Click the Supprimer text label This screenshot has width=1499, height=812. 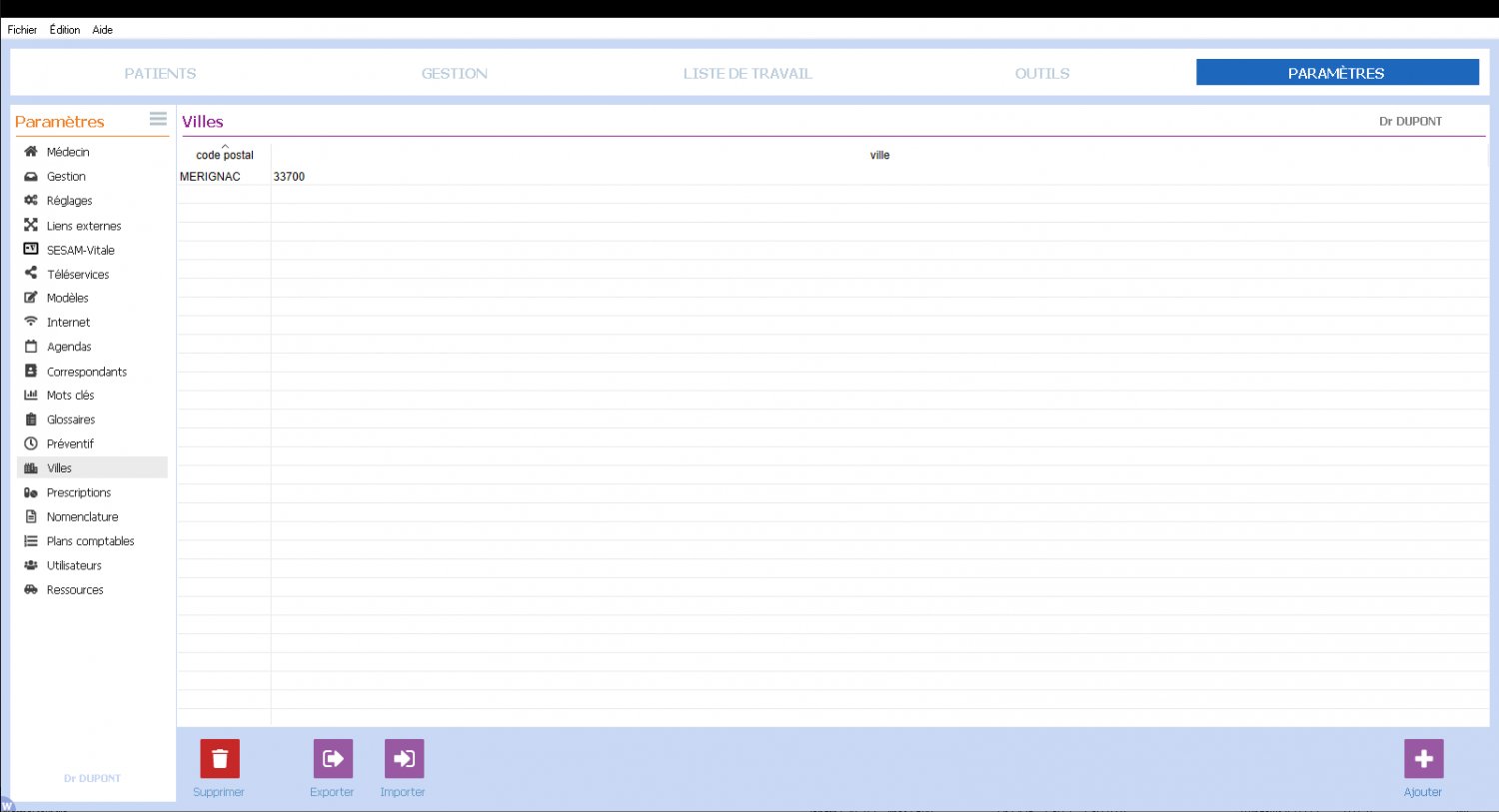point(219,792)
